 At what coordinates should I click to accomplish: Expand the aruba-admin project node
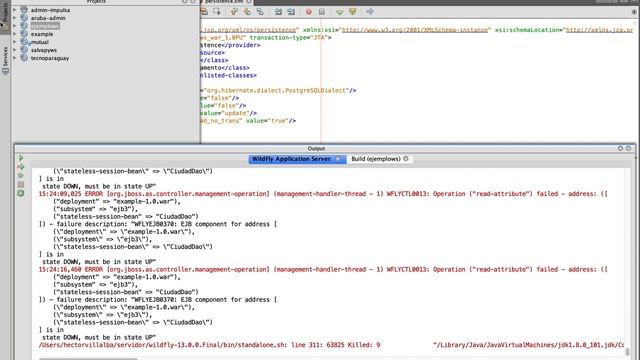[x=15, y=18]
